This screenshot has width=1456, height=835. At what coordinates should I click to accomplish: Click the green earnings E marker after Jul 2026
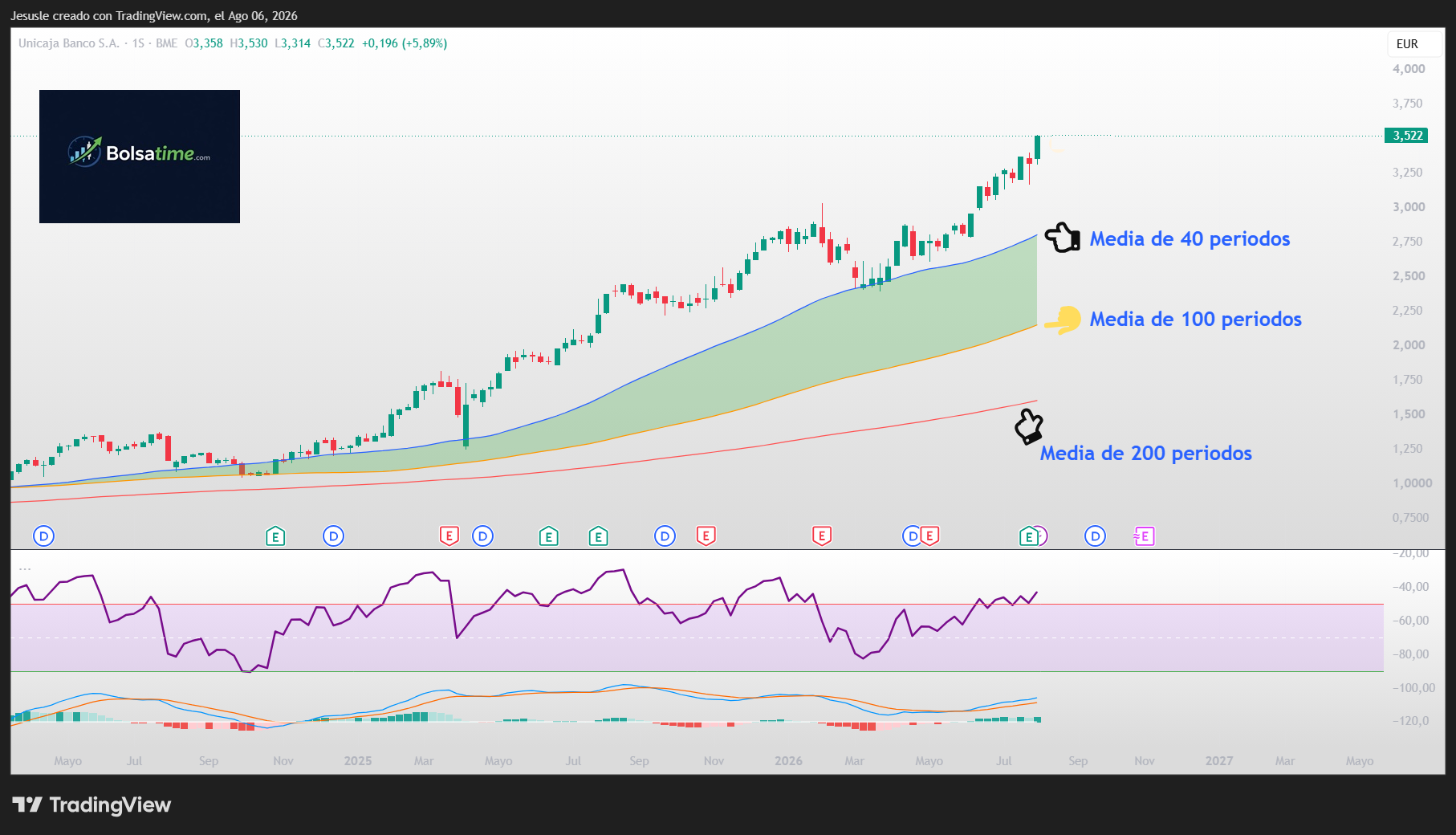tap(1028, 536)
